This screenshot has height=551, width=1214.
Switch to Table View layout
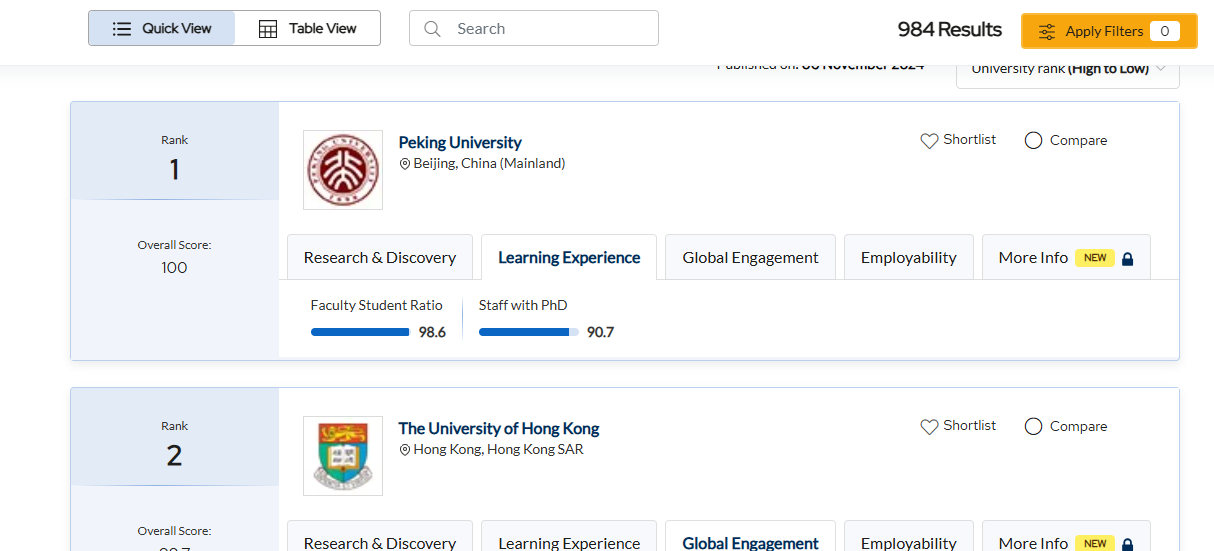(x=308, y=28)
